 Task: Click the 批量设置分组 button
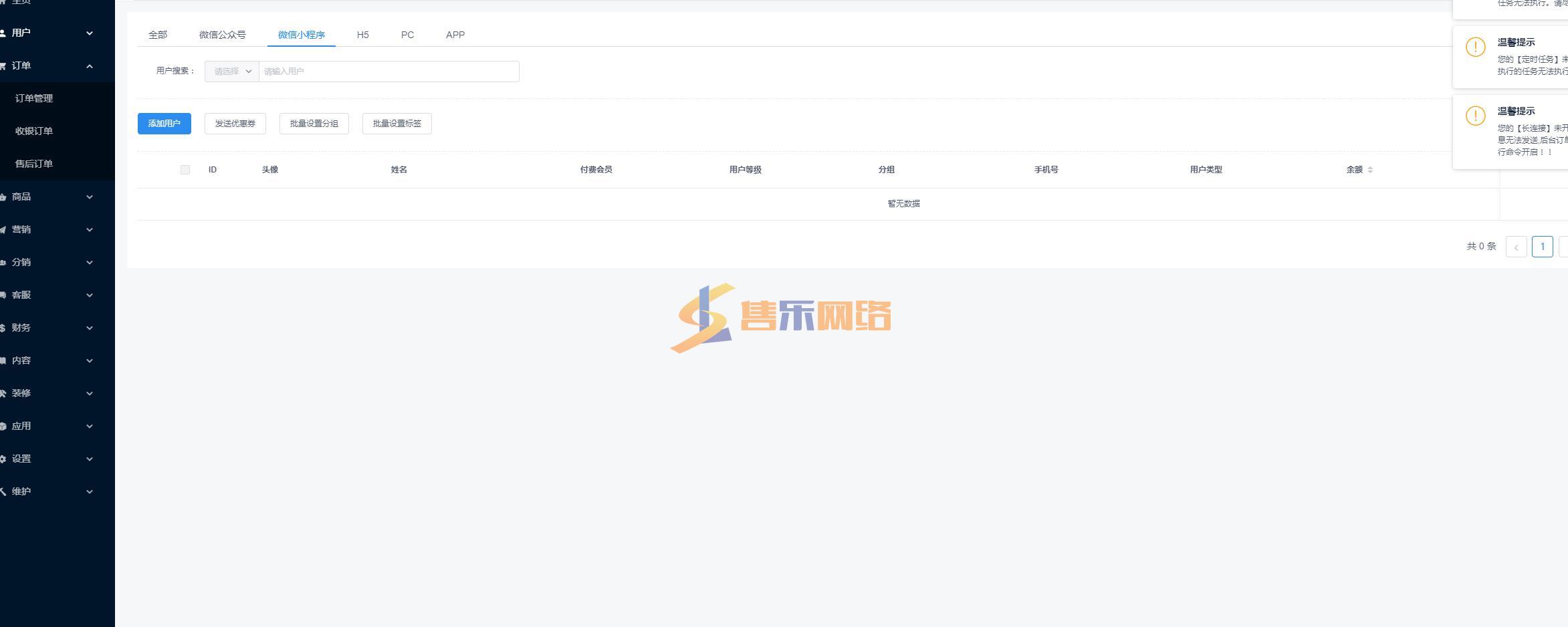click(x=314, y=124)
